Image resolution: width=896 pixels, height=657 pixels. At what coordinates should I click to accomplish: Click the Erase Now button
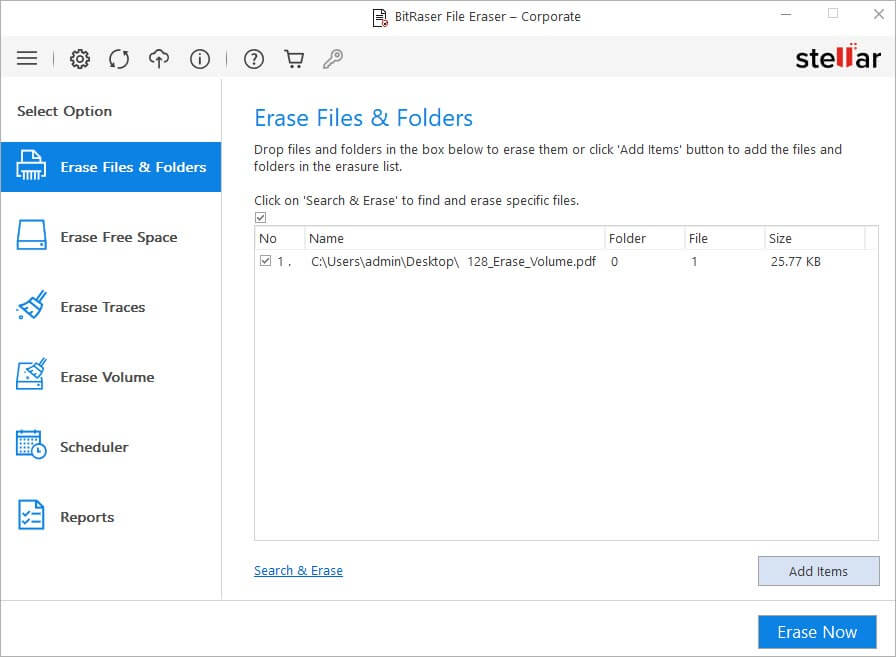817,632
